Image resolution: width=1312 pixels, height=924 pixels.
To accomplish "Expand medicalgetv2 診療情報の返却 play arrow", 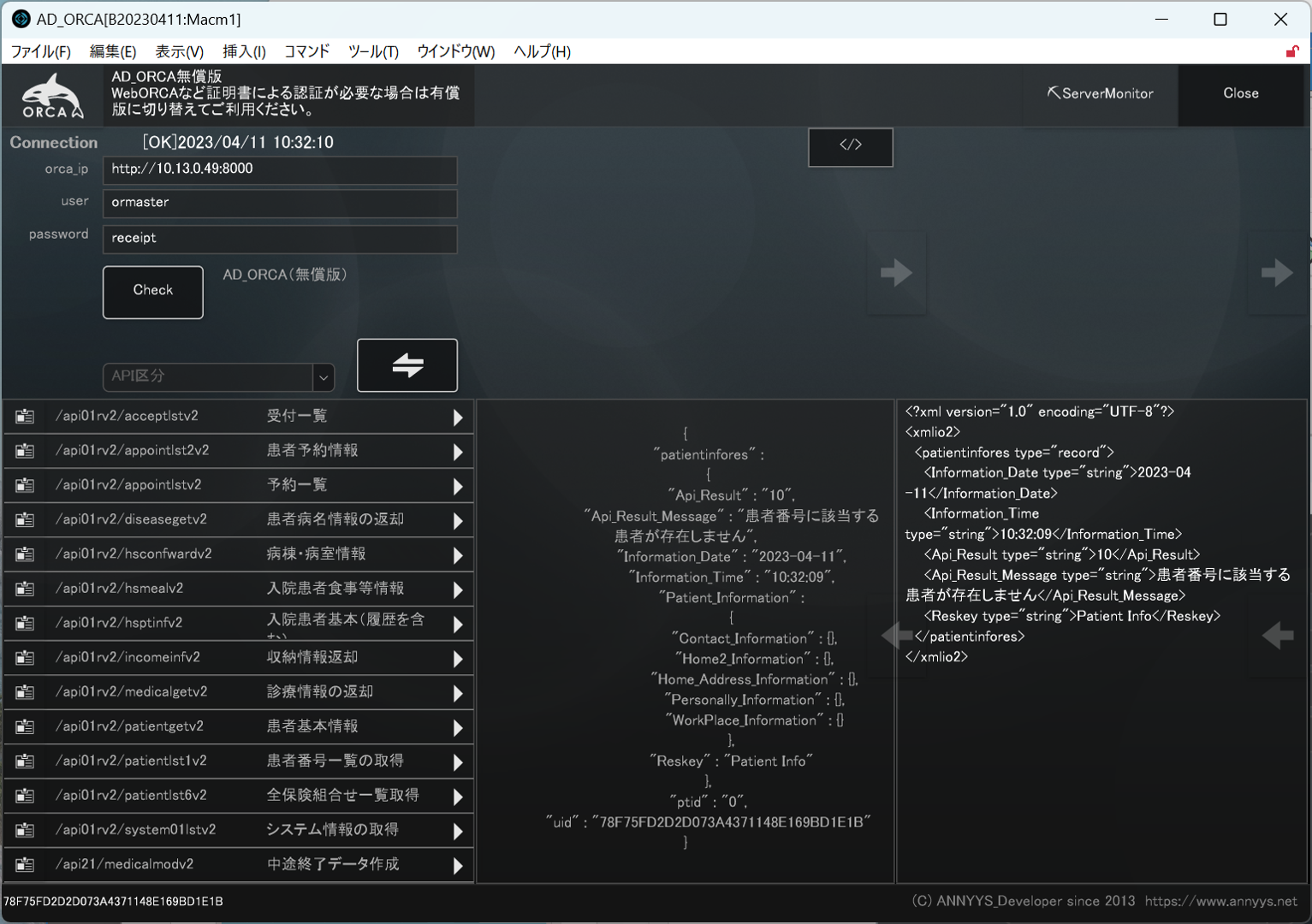I will pos(458,693).
